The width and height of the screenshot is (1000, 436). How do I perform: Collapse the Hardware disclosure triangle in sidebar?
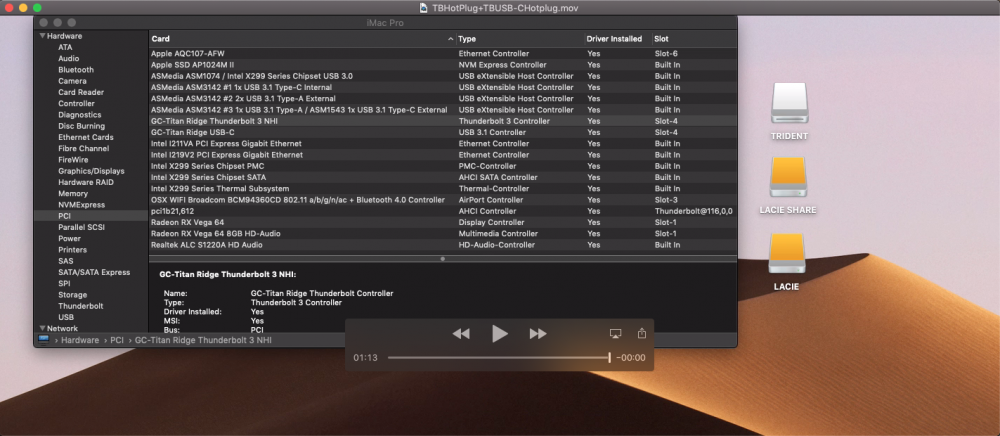pyautogui.click(x=42, y=36)
